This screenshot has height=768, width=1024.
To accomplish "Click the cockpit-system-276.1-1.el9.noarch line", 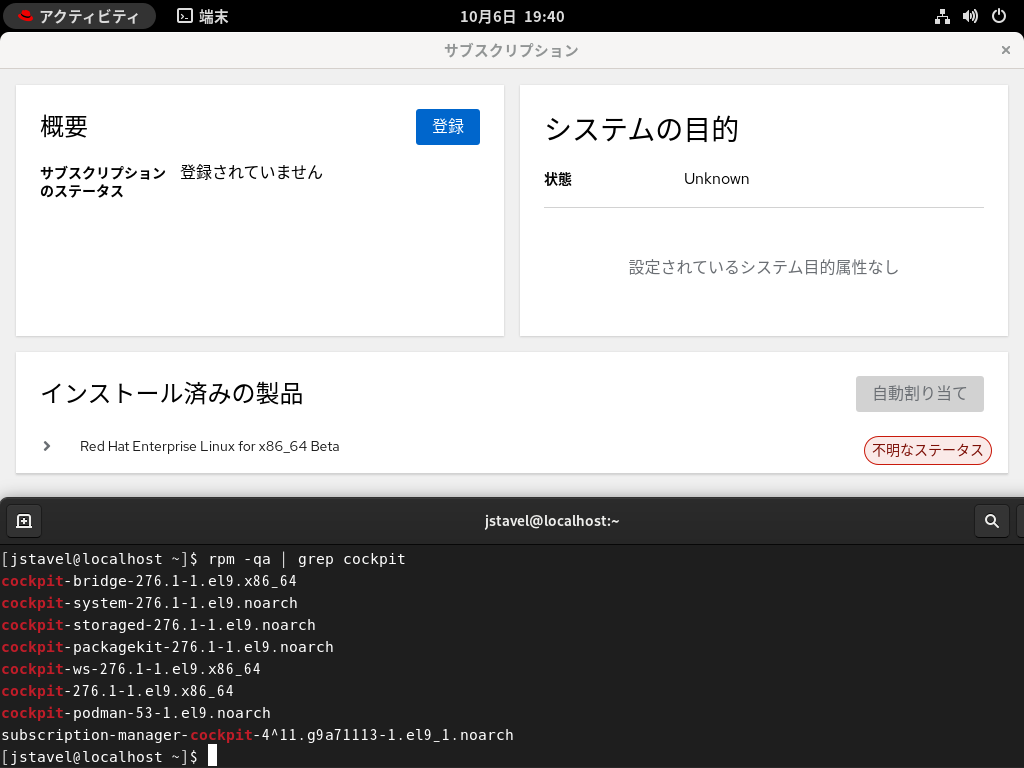I will pos(150,603).
